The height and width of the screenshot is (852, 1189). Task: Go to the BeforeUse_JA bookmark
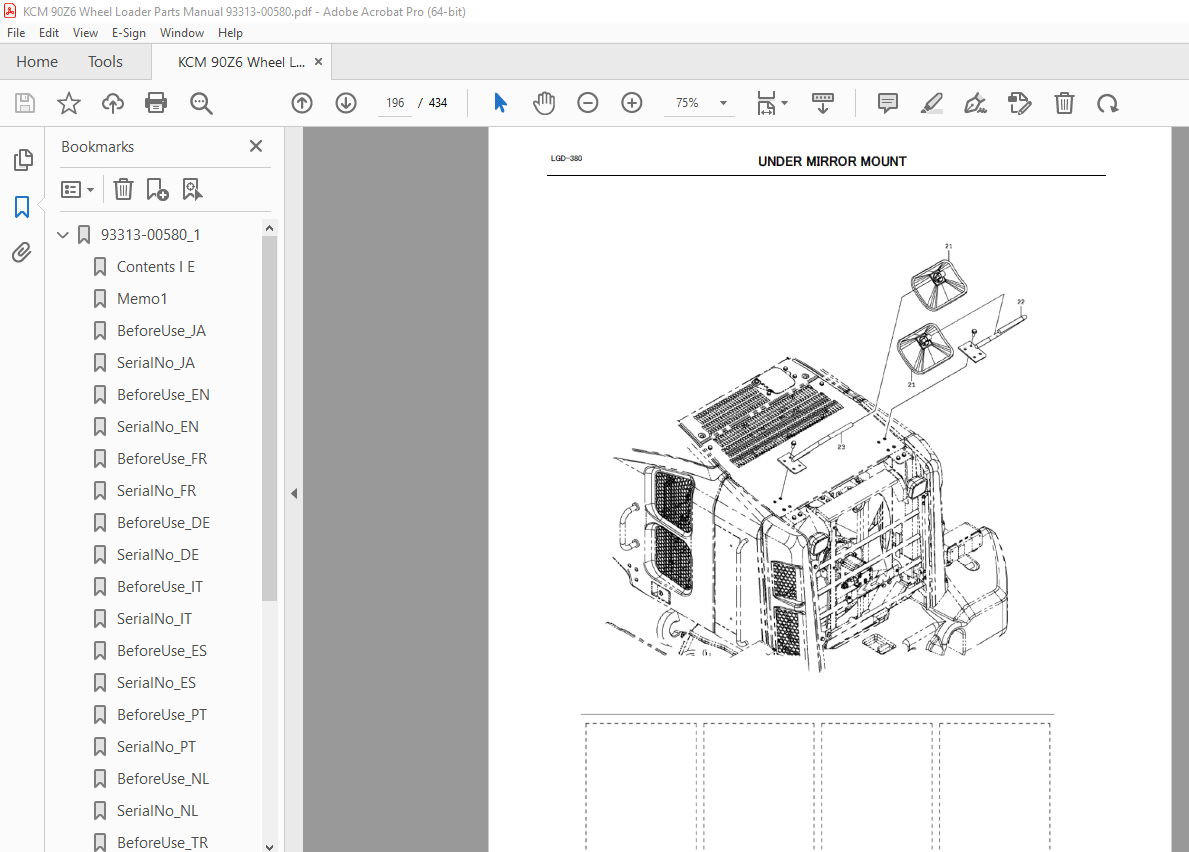tap(161, 330)
